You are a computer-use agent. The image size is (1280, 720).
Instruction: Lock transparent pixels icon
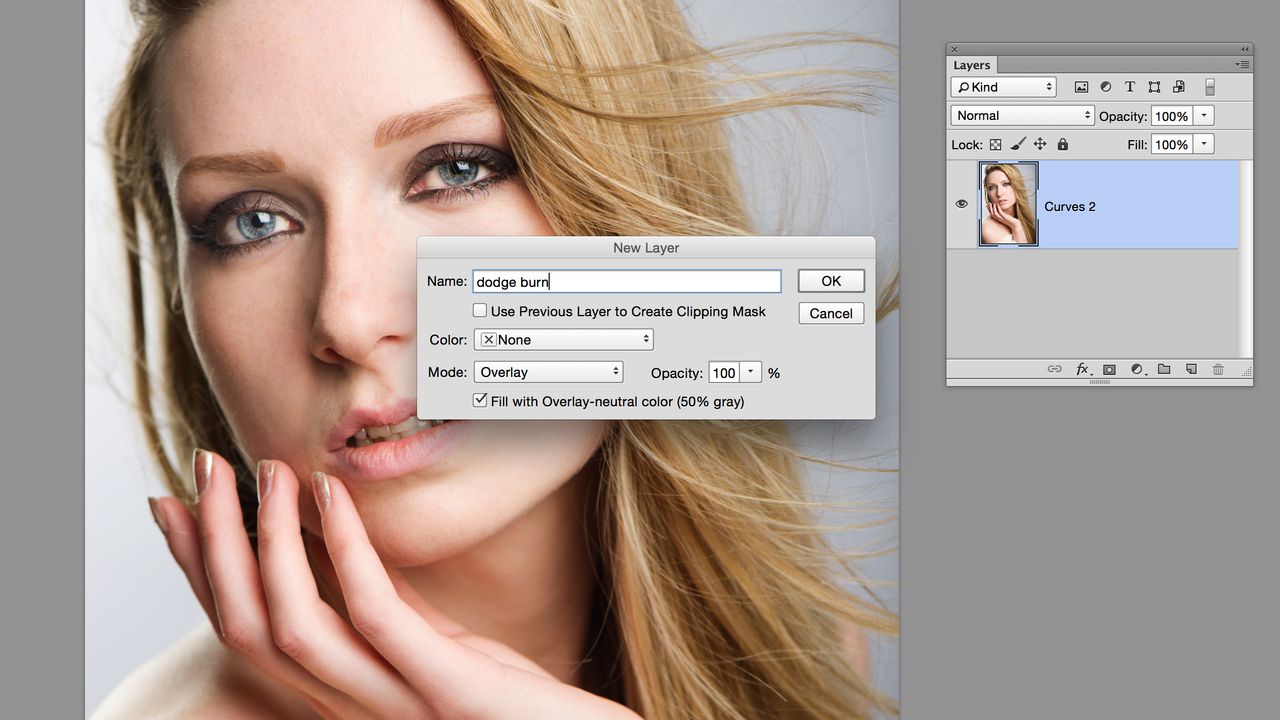[x=996, y=144]
